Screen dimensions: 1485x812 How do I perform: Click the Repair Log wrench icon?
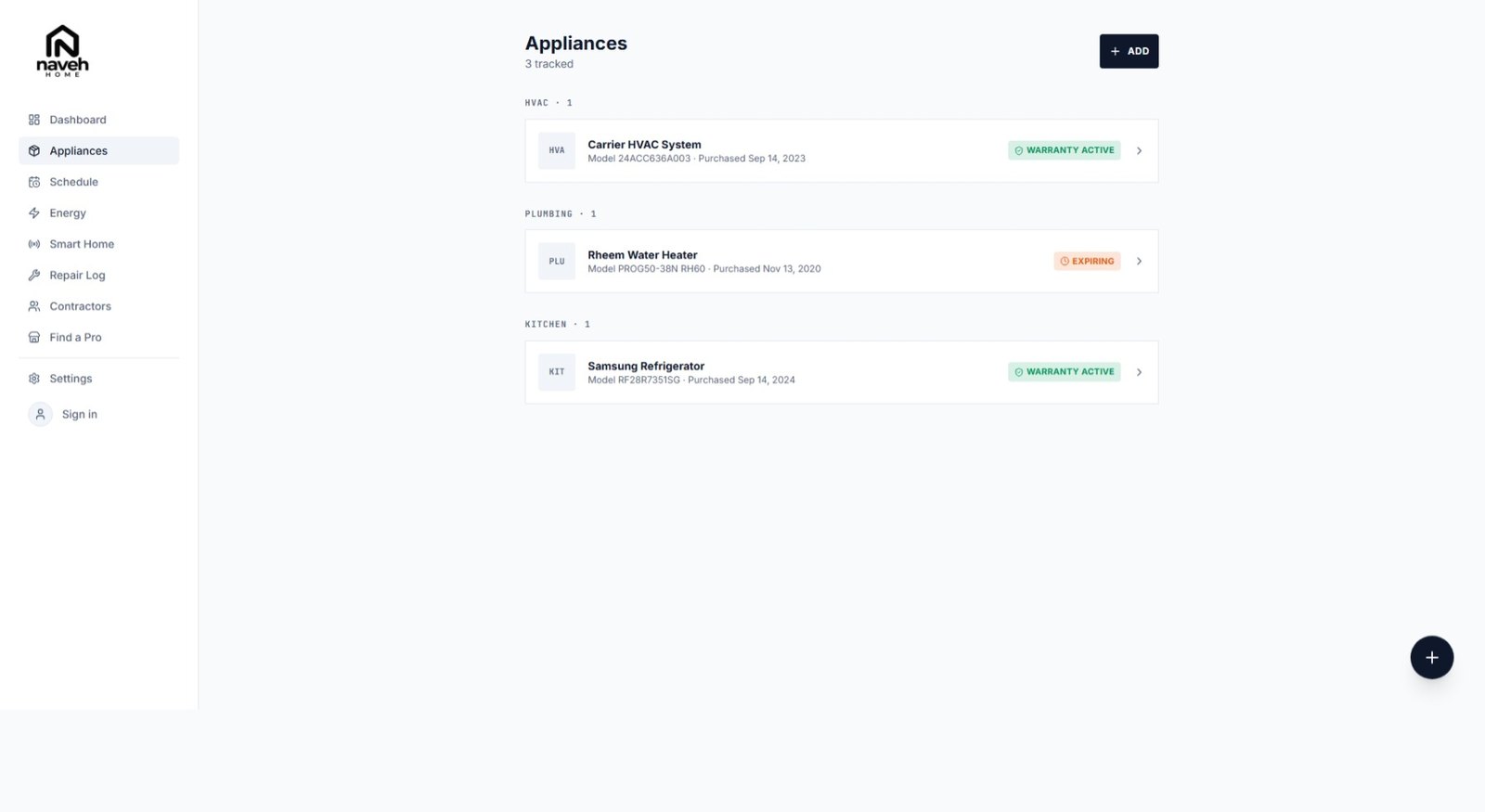click(34, 275)
